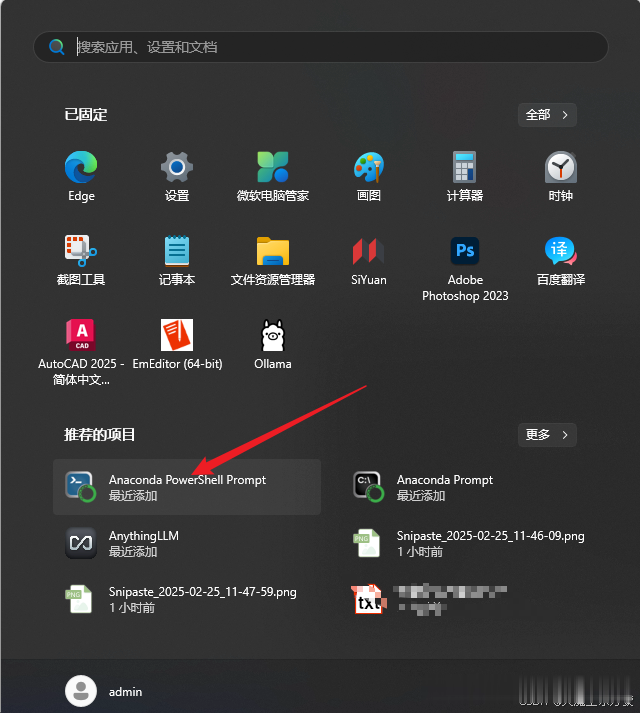640x713 pixels.
Task: Click the admin account name
Action: (x=126, y=692)
